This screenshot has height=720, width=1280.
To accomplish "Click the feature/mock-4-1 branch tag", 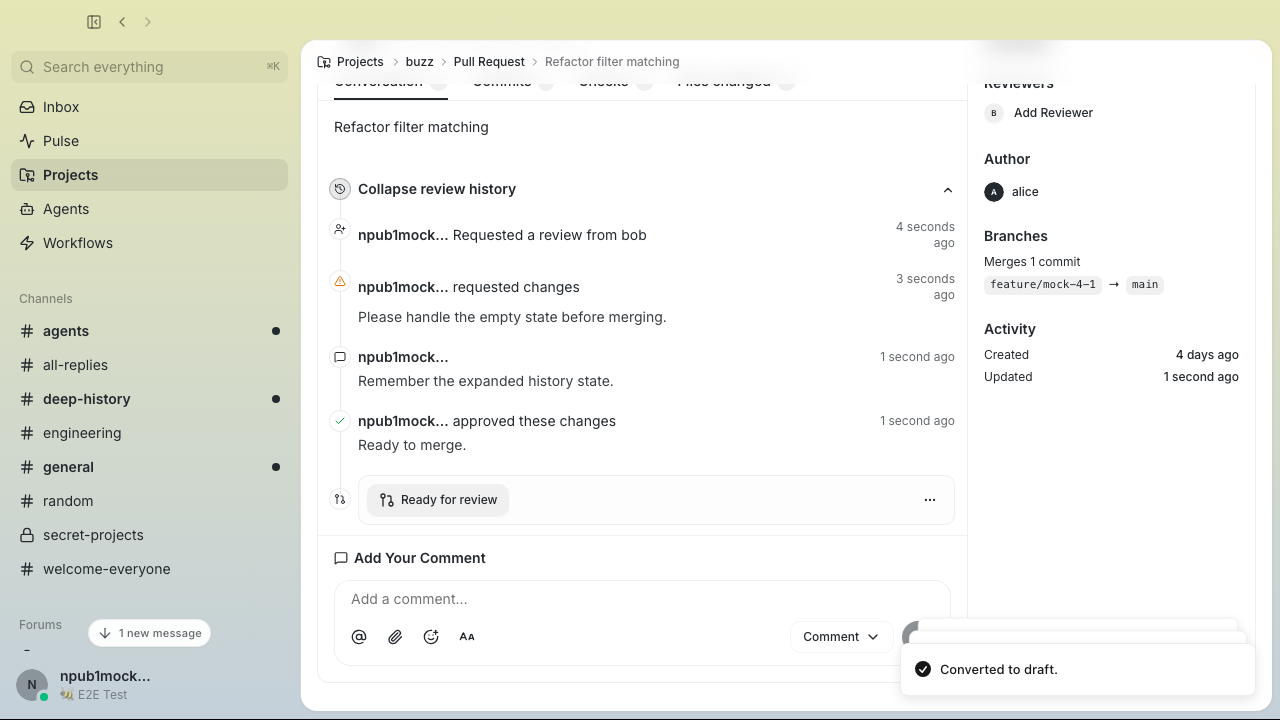I will tap(1042, 285).
